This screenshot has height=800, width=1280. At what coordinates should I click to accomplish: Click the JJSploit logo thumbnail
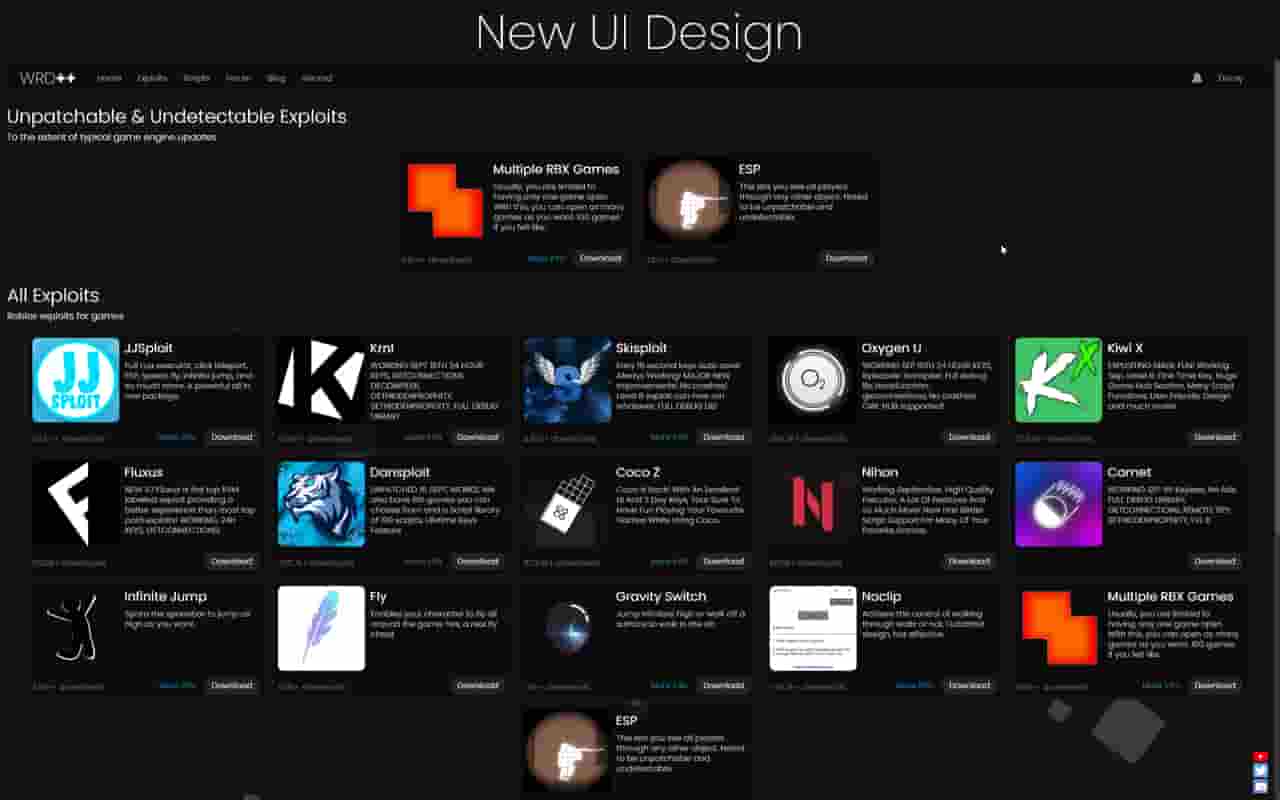pyautogui.click(x=76, y=380)
